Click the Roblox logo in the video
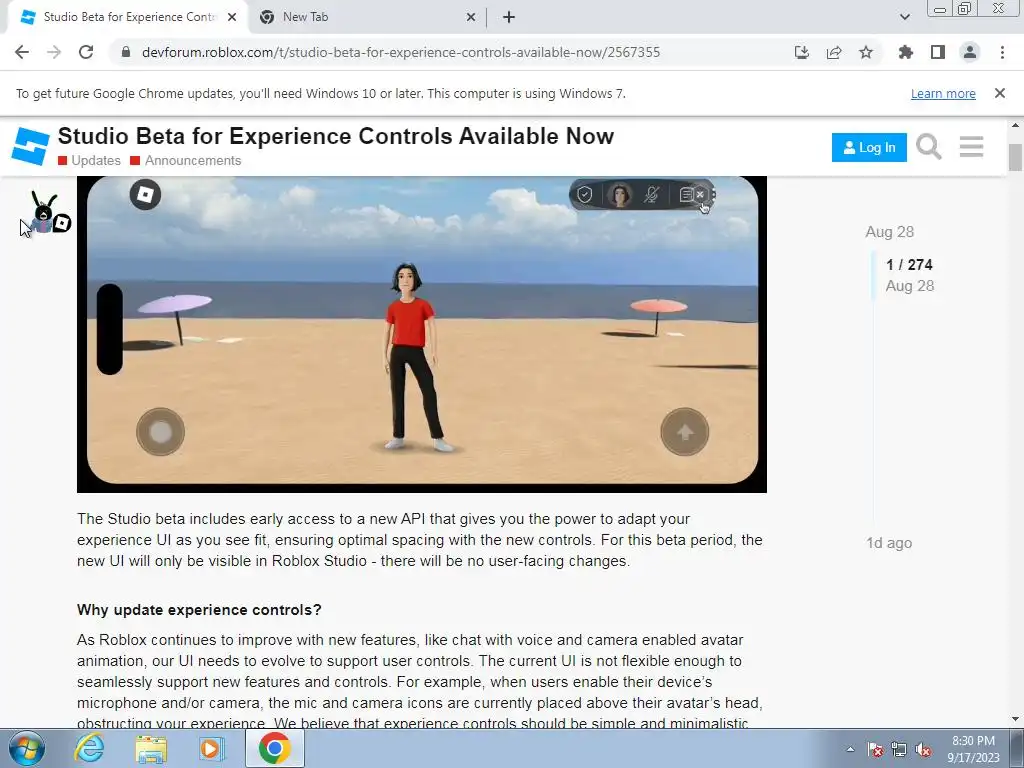This screenshot has height=768, width=1024. pos(145,195)
